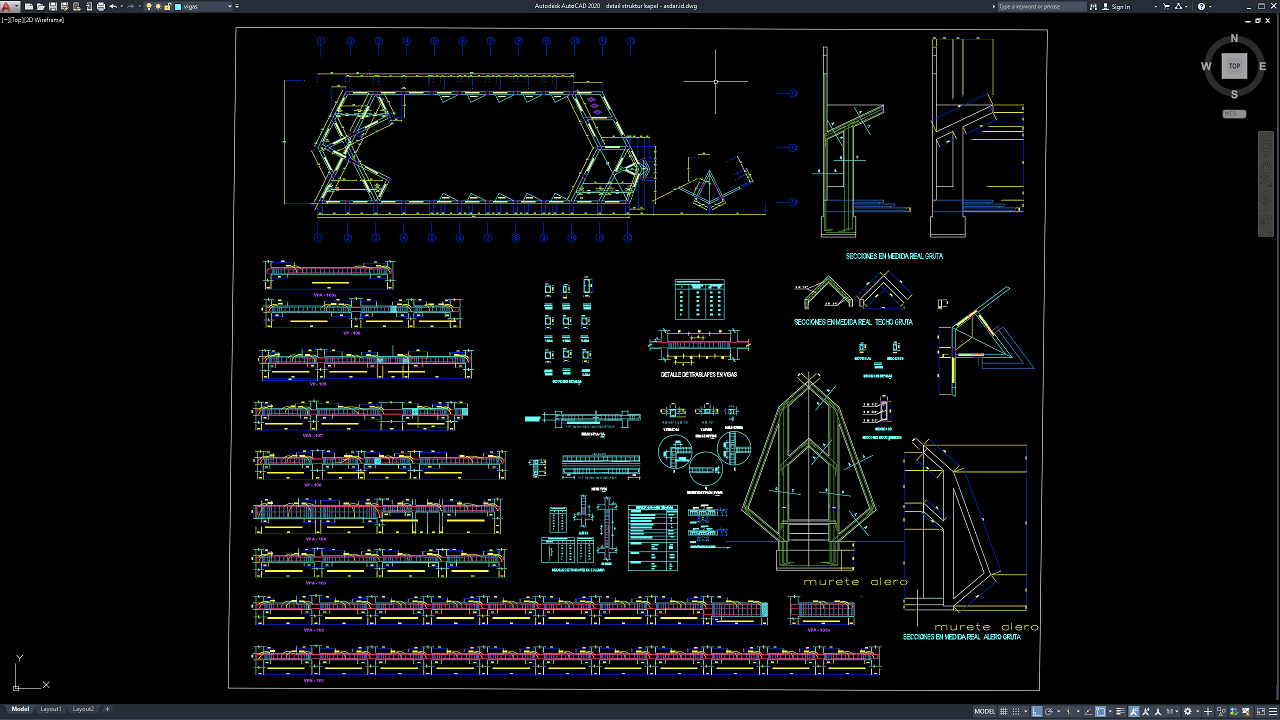Click the Plot printer icon

[x=101, y=7]
